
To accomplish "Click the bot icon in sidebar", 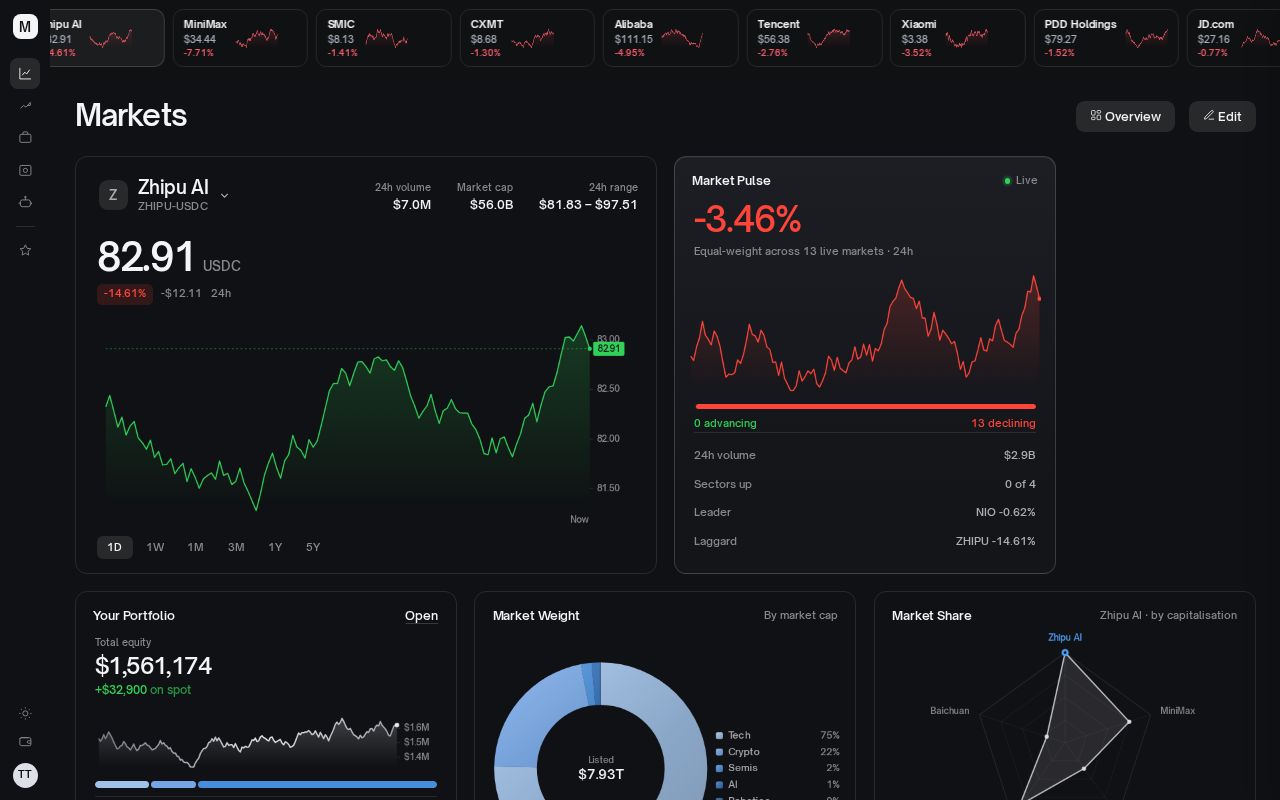I will click(x=25, y=202).
